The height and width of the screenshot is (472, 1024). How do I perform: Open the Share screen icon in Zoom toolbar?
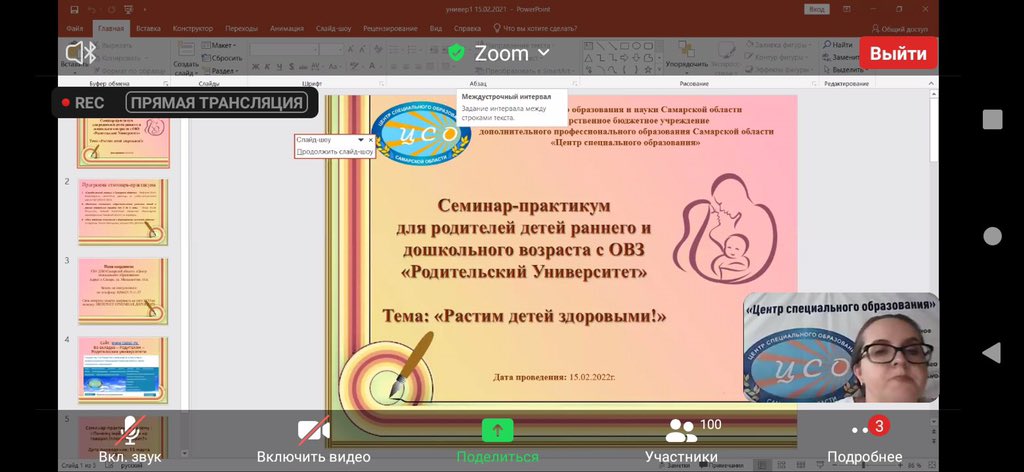point(498,431)
